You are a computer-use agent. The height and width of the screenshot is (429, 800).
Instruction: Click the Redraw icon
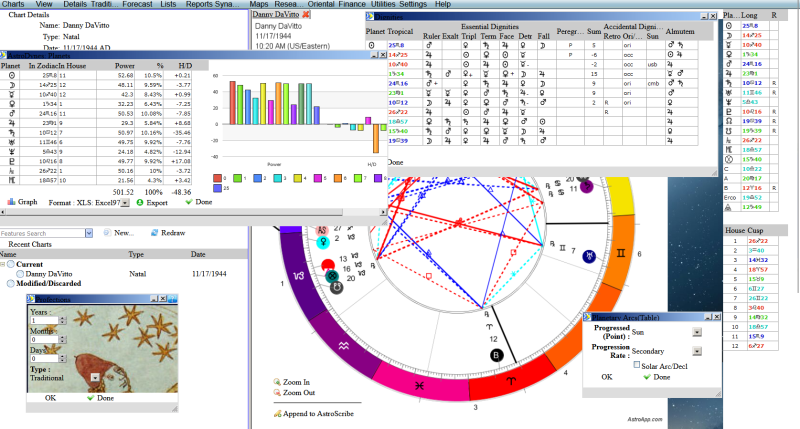[x=154, y=232]
